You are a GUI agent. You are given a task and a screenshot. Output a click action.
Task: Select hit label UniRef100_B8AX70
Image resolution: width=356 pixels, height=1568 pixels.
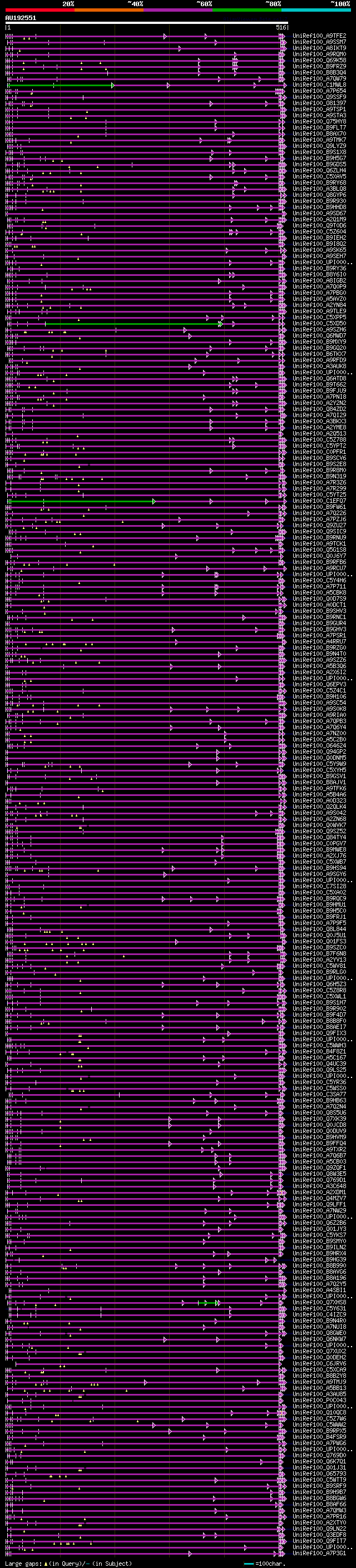tap(319, 133)
